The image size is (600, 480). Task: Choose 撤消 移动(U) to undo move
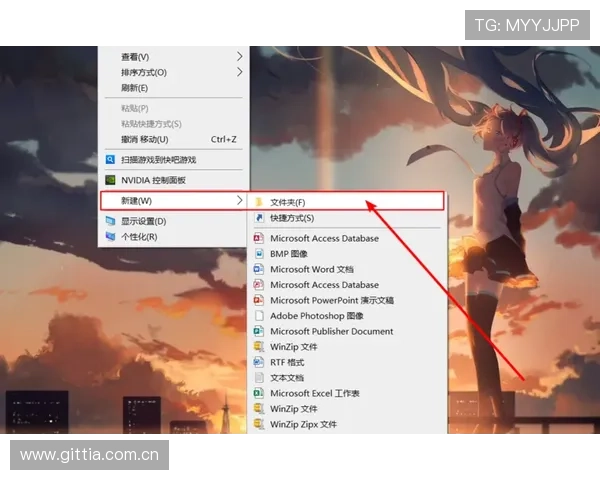(174, 139)
